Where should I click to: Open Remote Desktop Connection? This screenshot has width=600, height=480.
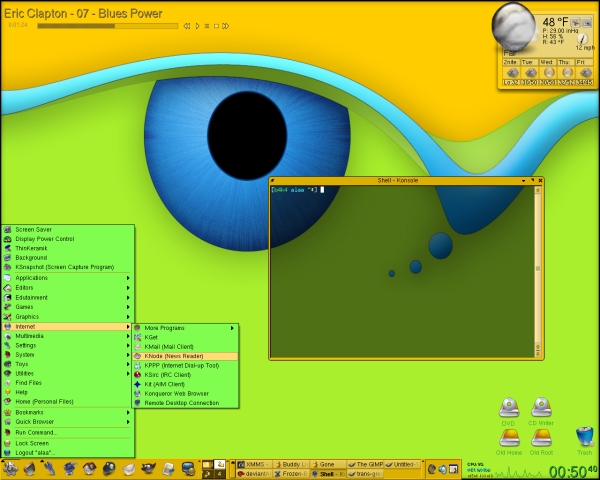pyautogui.click(x=185, y=403)
